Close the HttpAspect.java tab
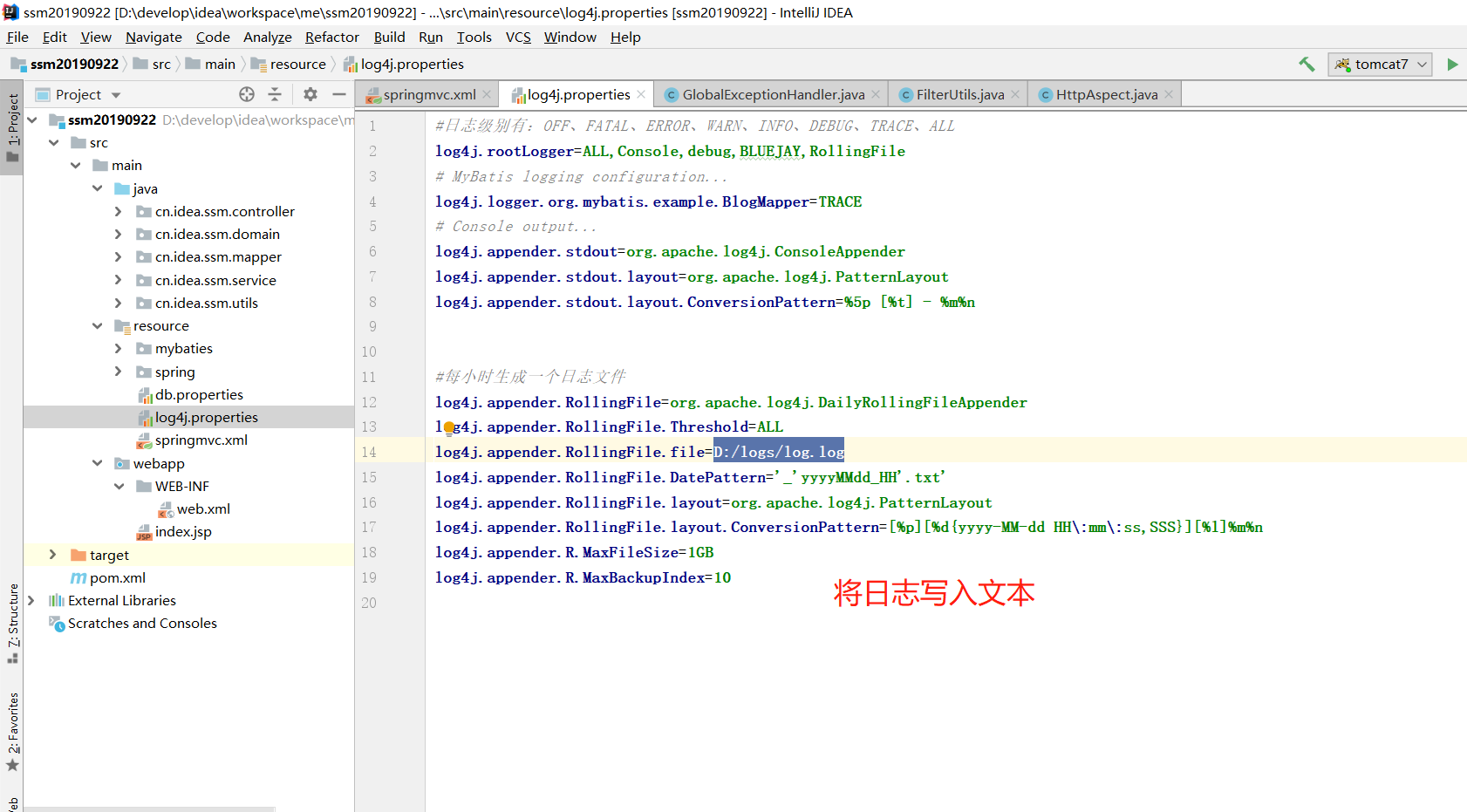This screenshot has height=812, width=1467. tap(1169, 94)
